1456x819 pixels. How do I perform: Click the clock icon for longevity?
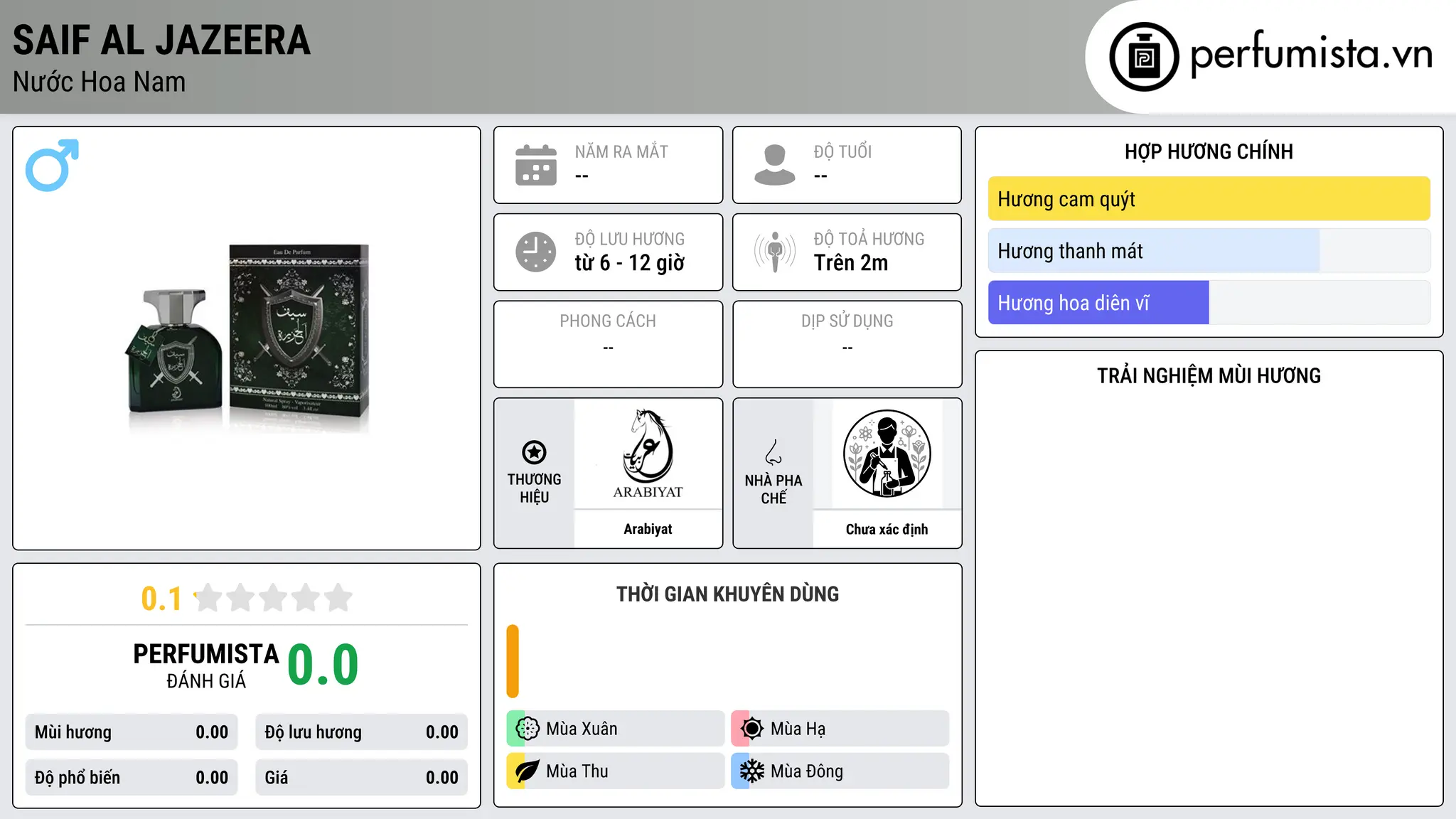[536, 252]
